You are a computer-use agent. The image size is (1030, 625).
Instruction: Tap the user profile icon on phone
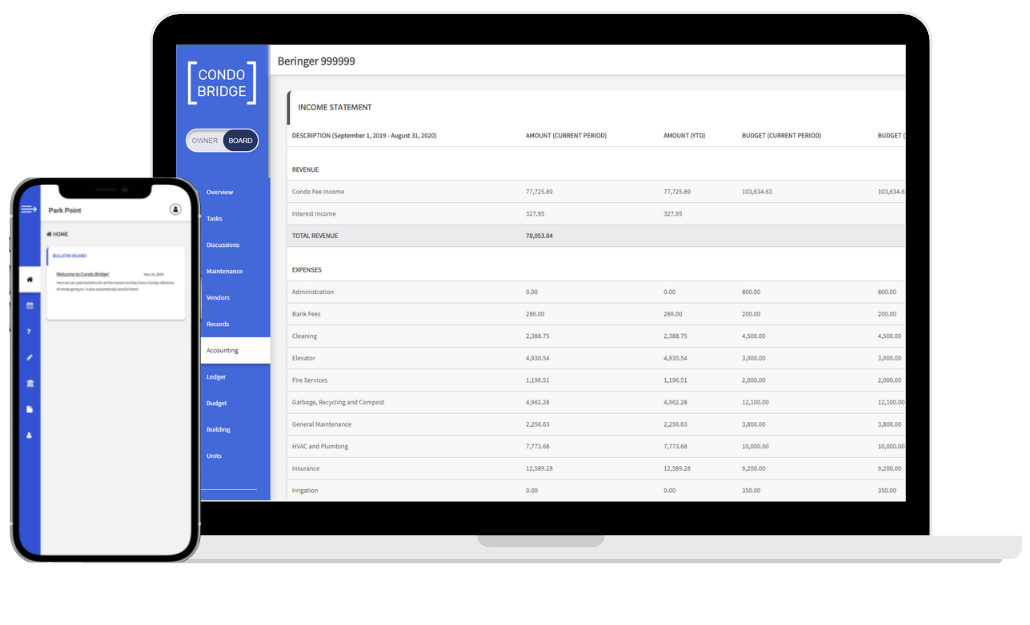pos(175,210)
